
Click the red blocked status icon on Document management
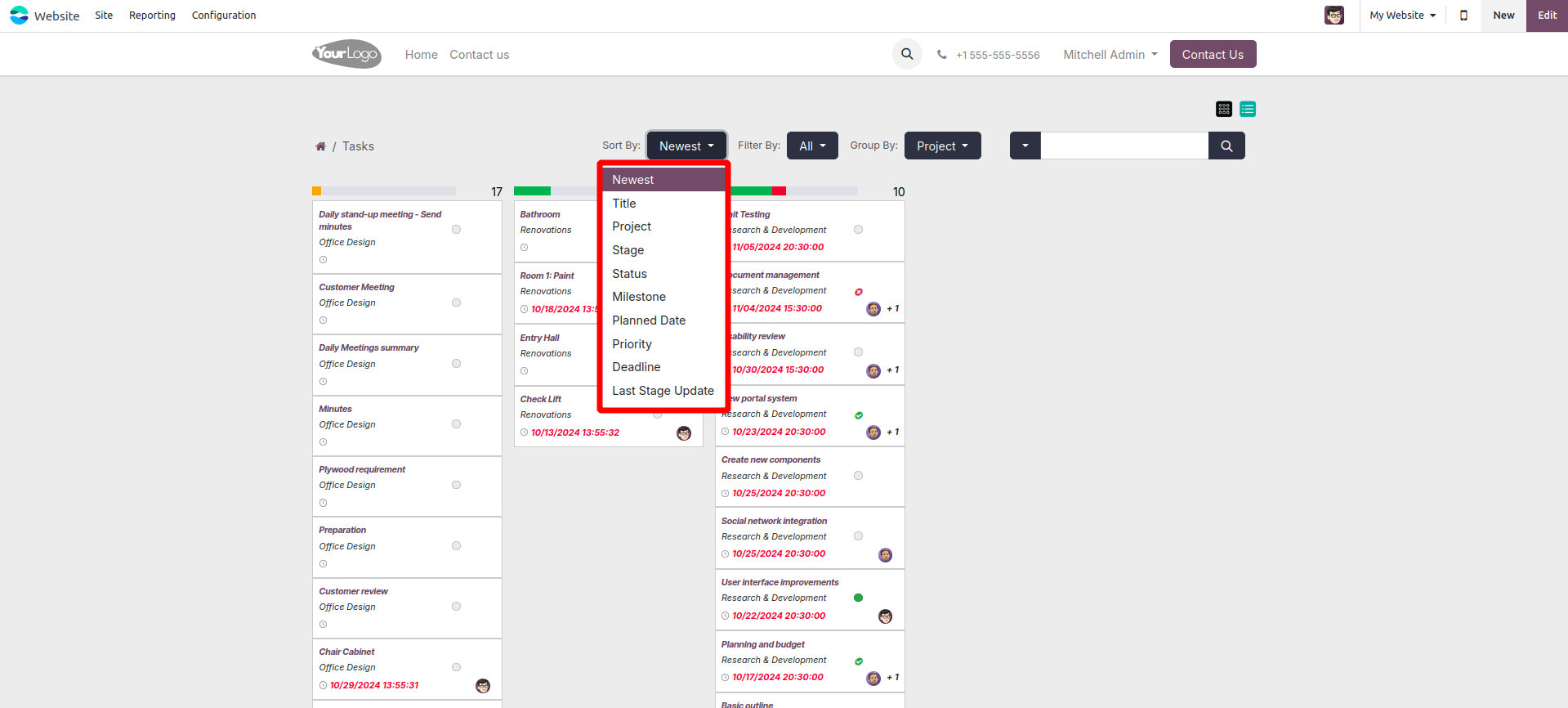pyautogui.click(x=859, y=292)
